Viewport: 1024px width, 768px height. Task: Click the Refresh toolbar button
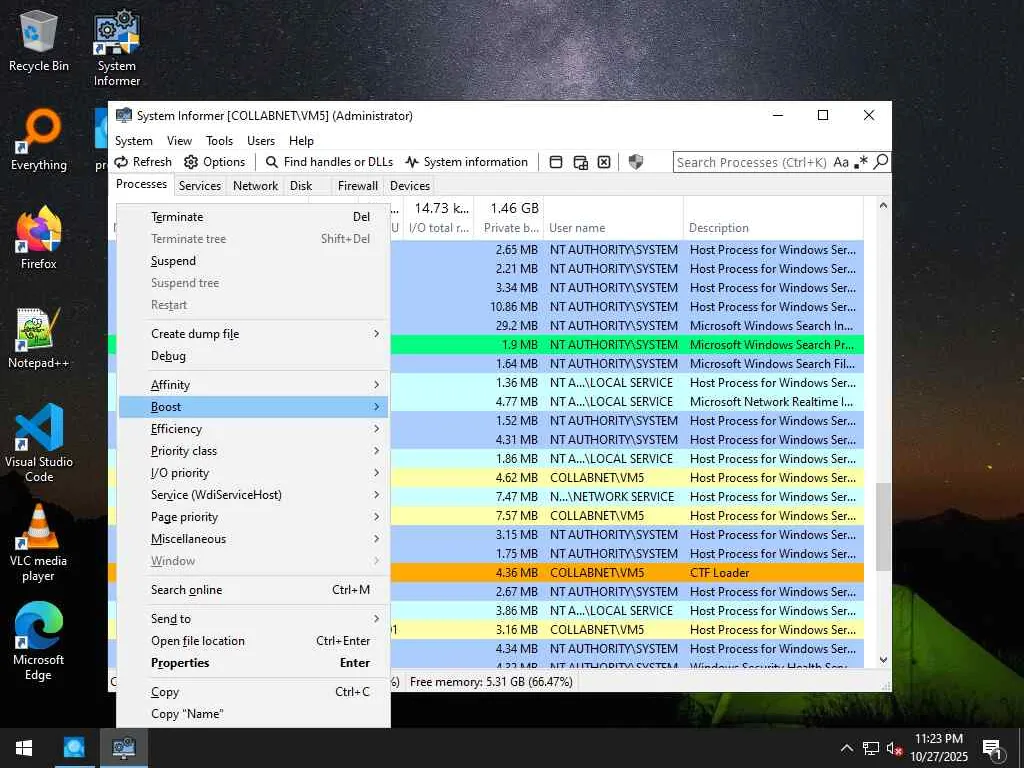142,162
